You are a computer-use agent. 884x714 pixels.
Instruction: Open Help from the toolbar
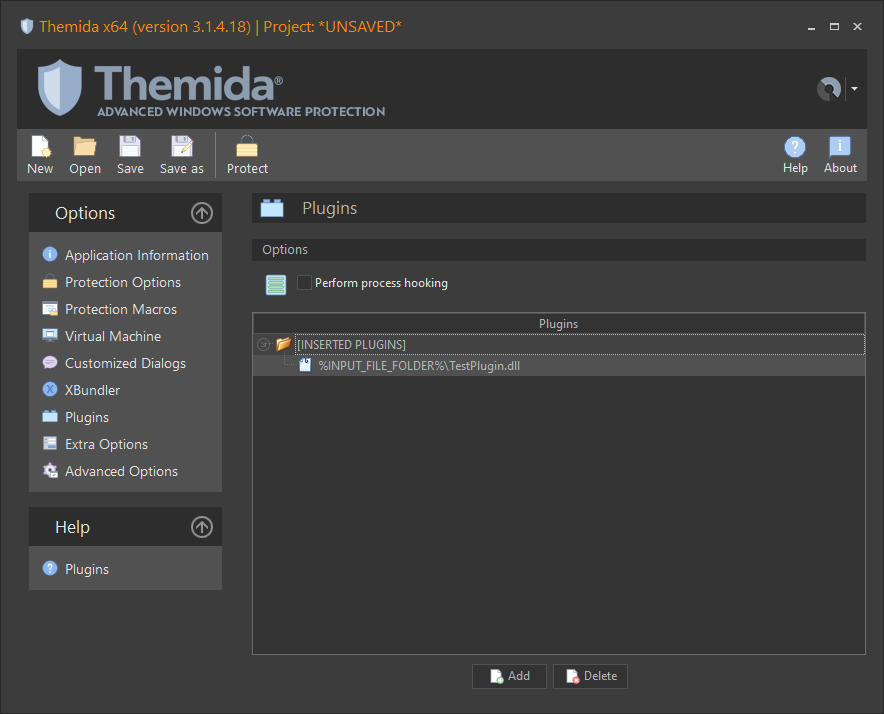click(x=795, y=155)
